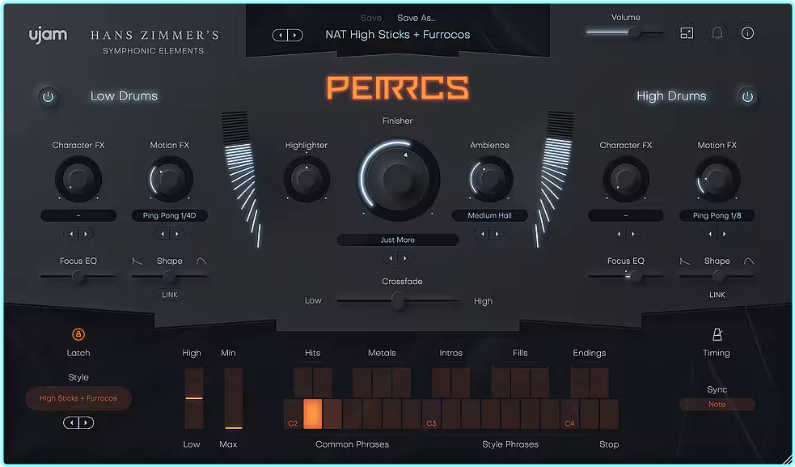Adjust the Low Drums Shape slider
Image resolution: width=795 pixels, height=467 pixels.
[169, 276]
